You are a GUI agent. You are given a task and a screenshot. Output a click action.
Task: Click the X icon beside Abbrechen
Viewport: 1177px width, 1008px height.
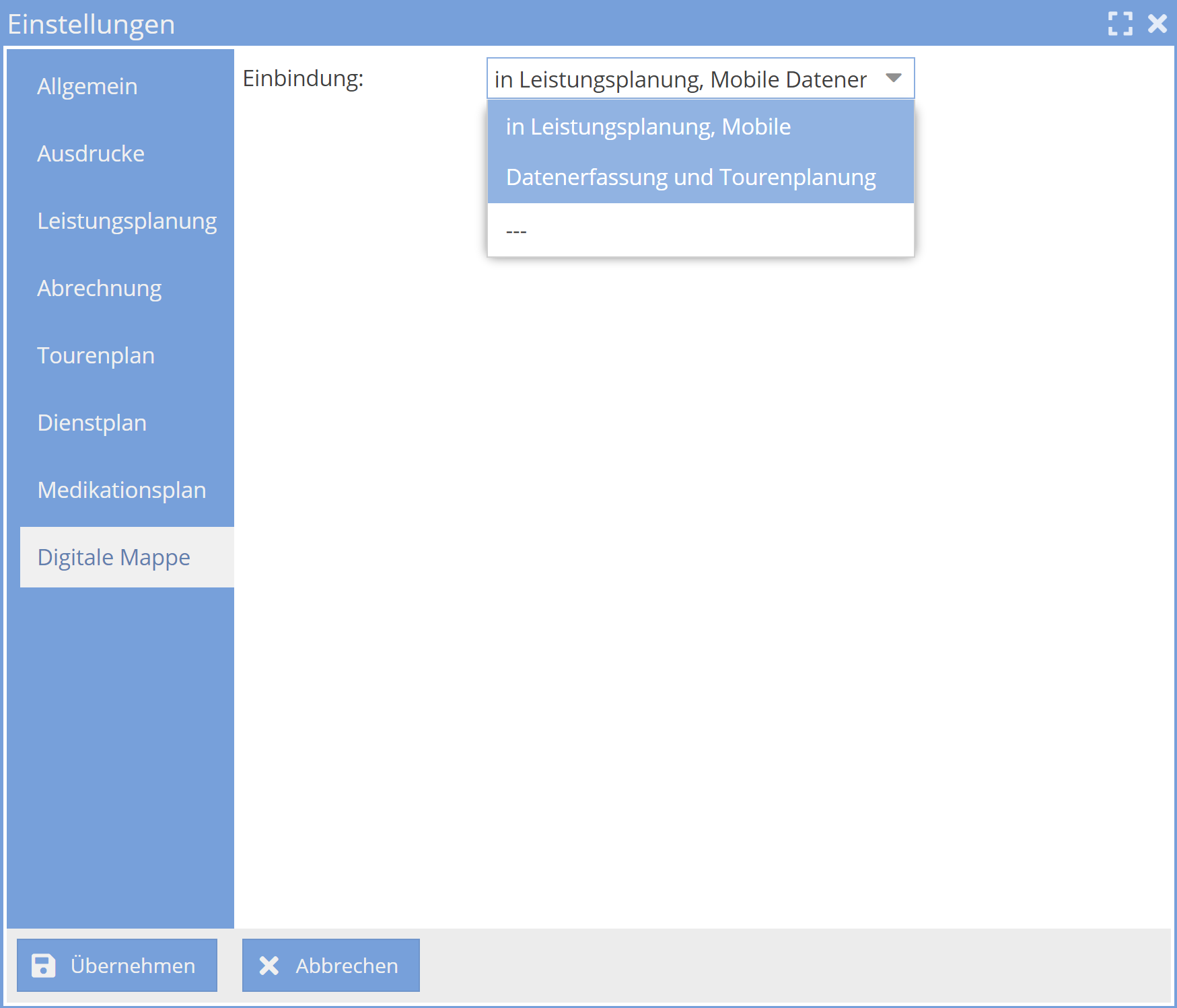pyautogui.click(x=269, y=966)
